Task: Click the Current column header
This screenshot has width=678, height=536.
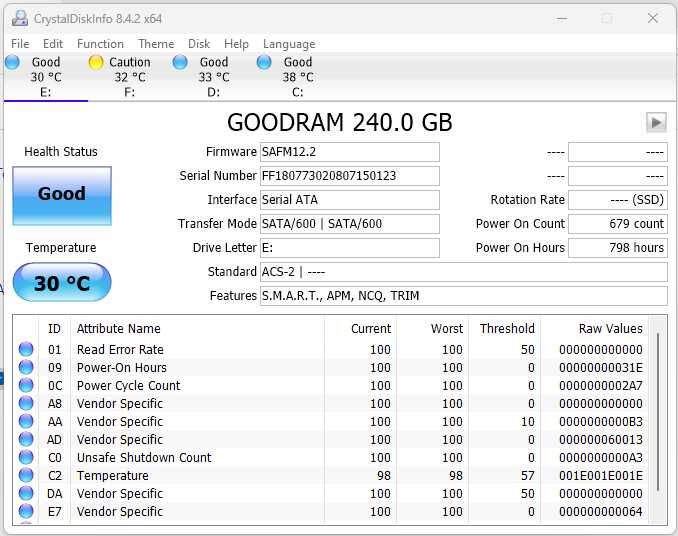Action: point(371,329)
